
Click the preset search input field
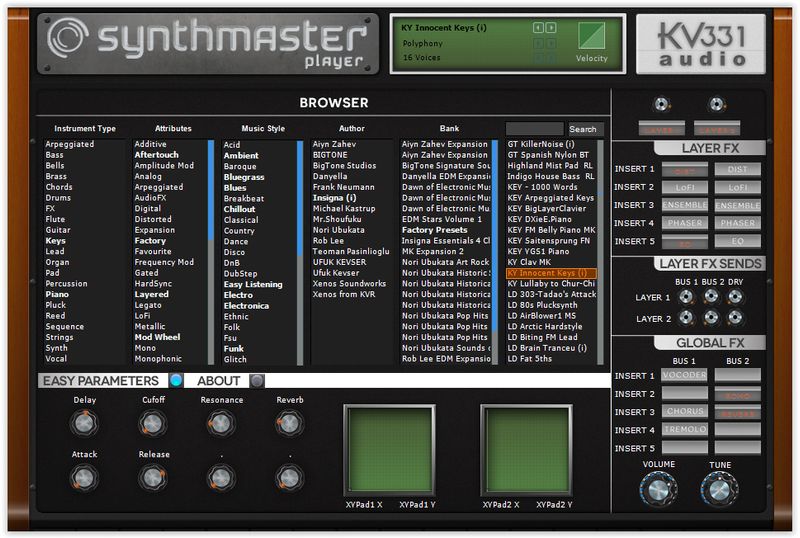534,129
